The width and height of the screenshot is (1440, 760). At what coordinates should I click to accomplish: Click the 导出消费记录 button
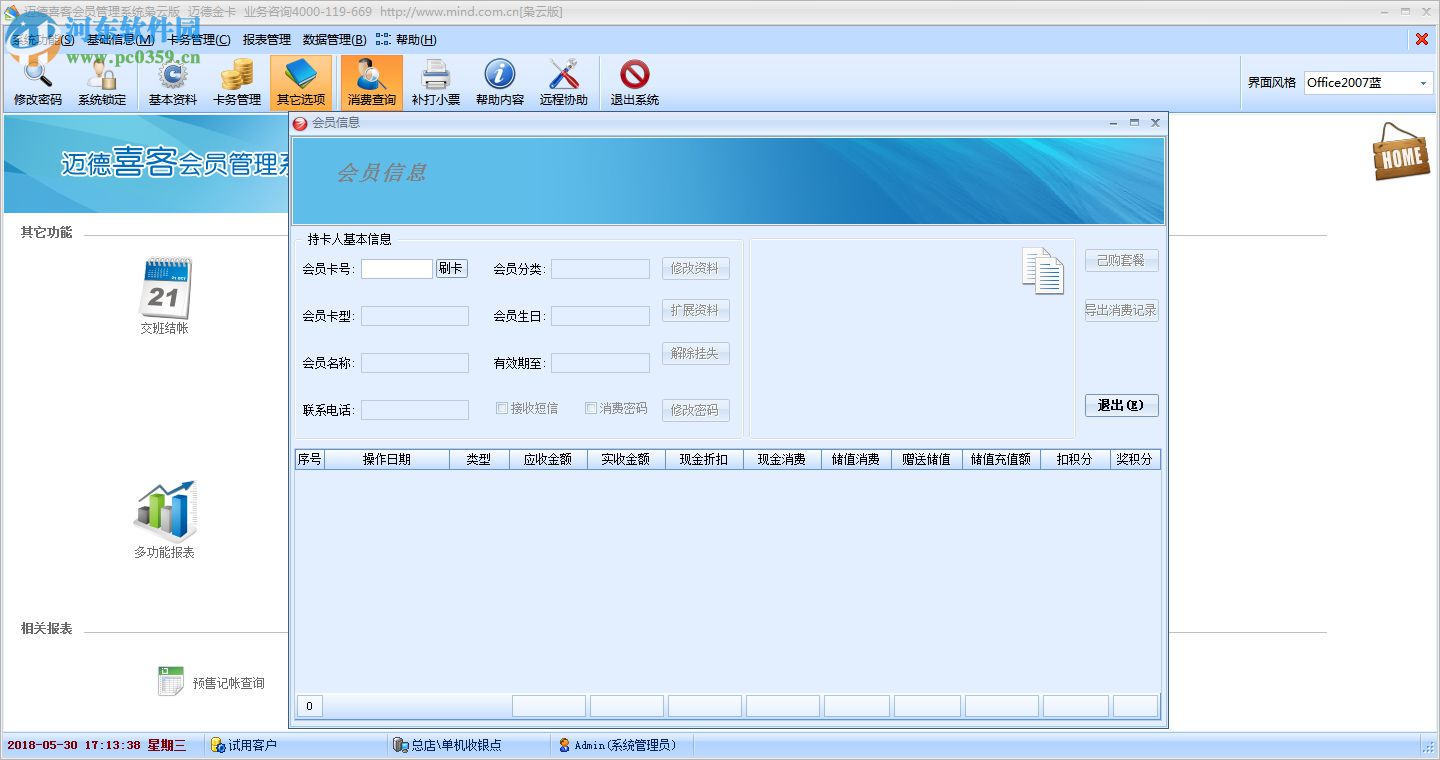pos(1121,310)
